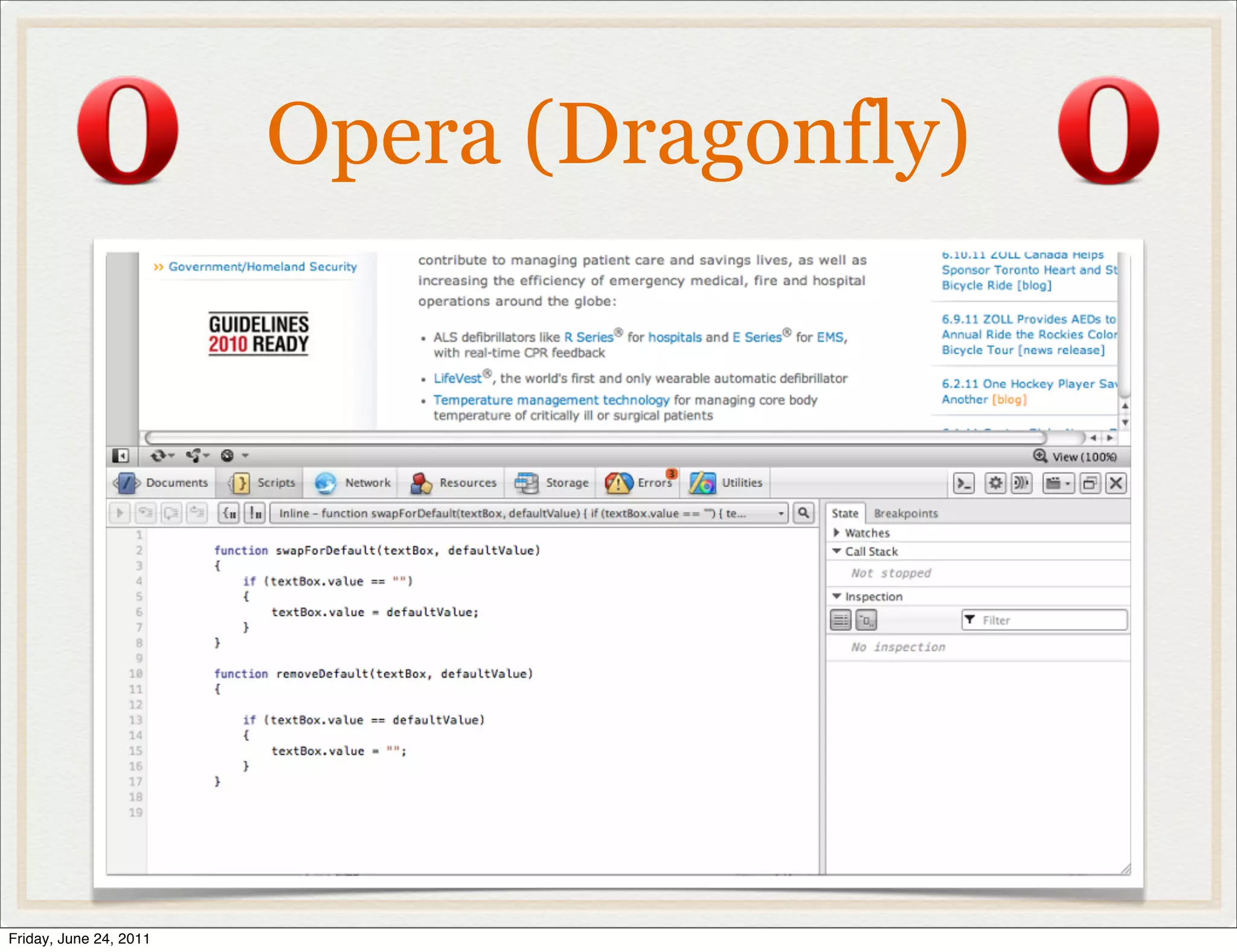1237x952 pixels.
Task: Click 'No inspection' text
Action: point(898,647)
